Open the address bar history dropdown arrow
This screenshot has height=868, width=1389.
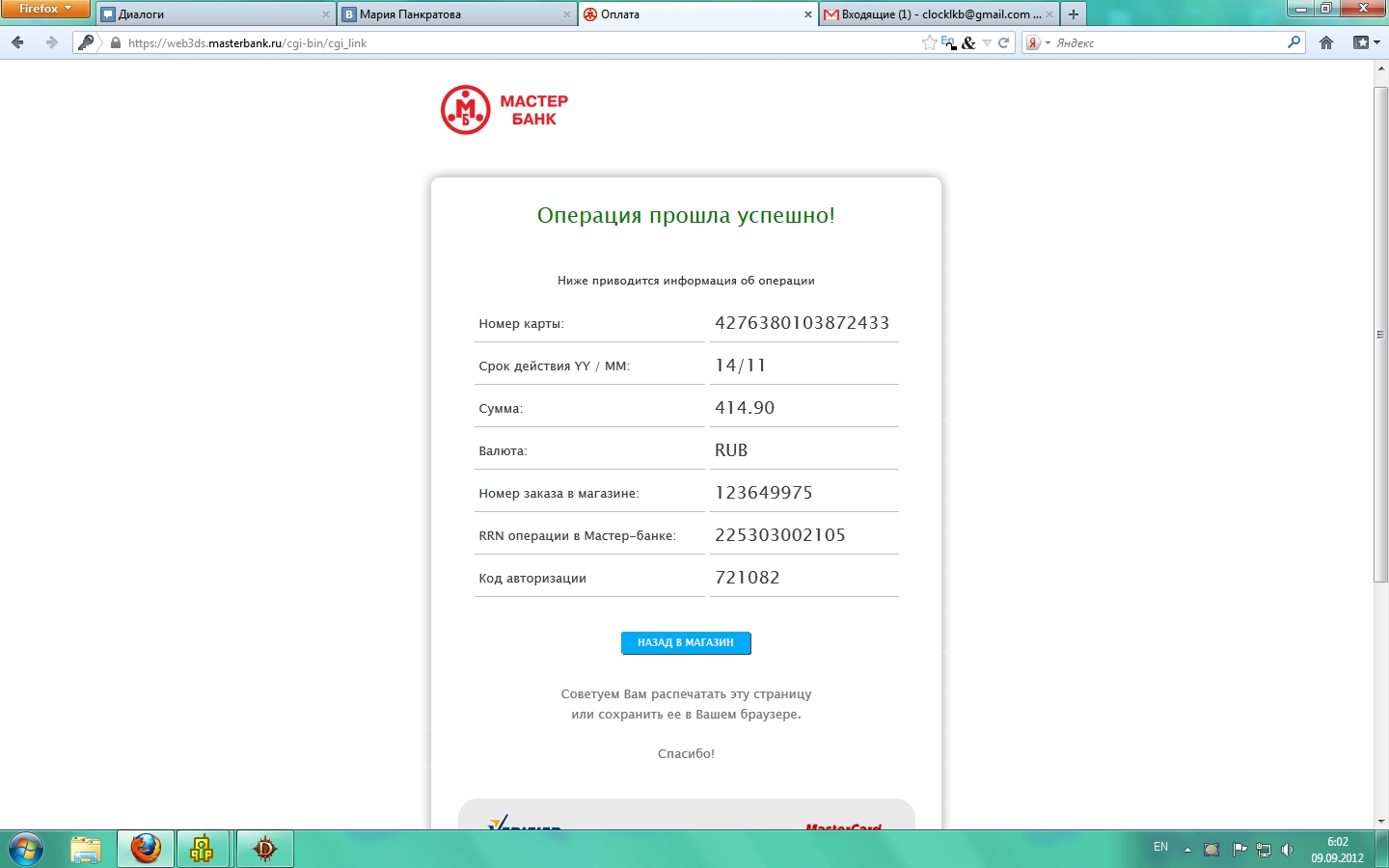[x=986, y=42]
